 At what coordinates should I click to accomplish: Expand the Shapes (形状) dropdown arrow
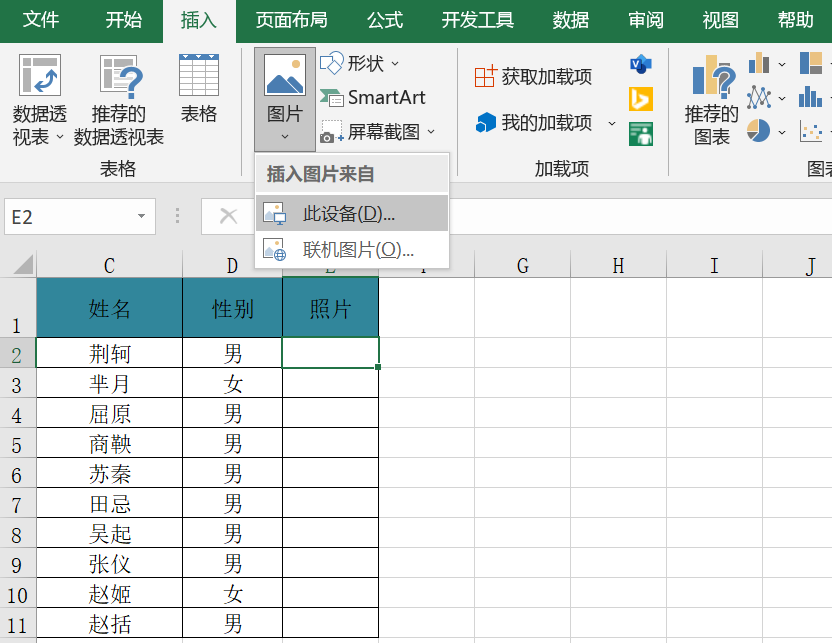[x=395, y=64]
